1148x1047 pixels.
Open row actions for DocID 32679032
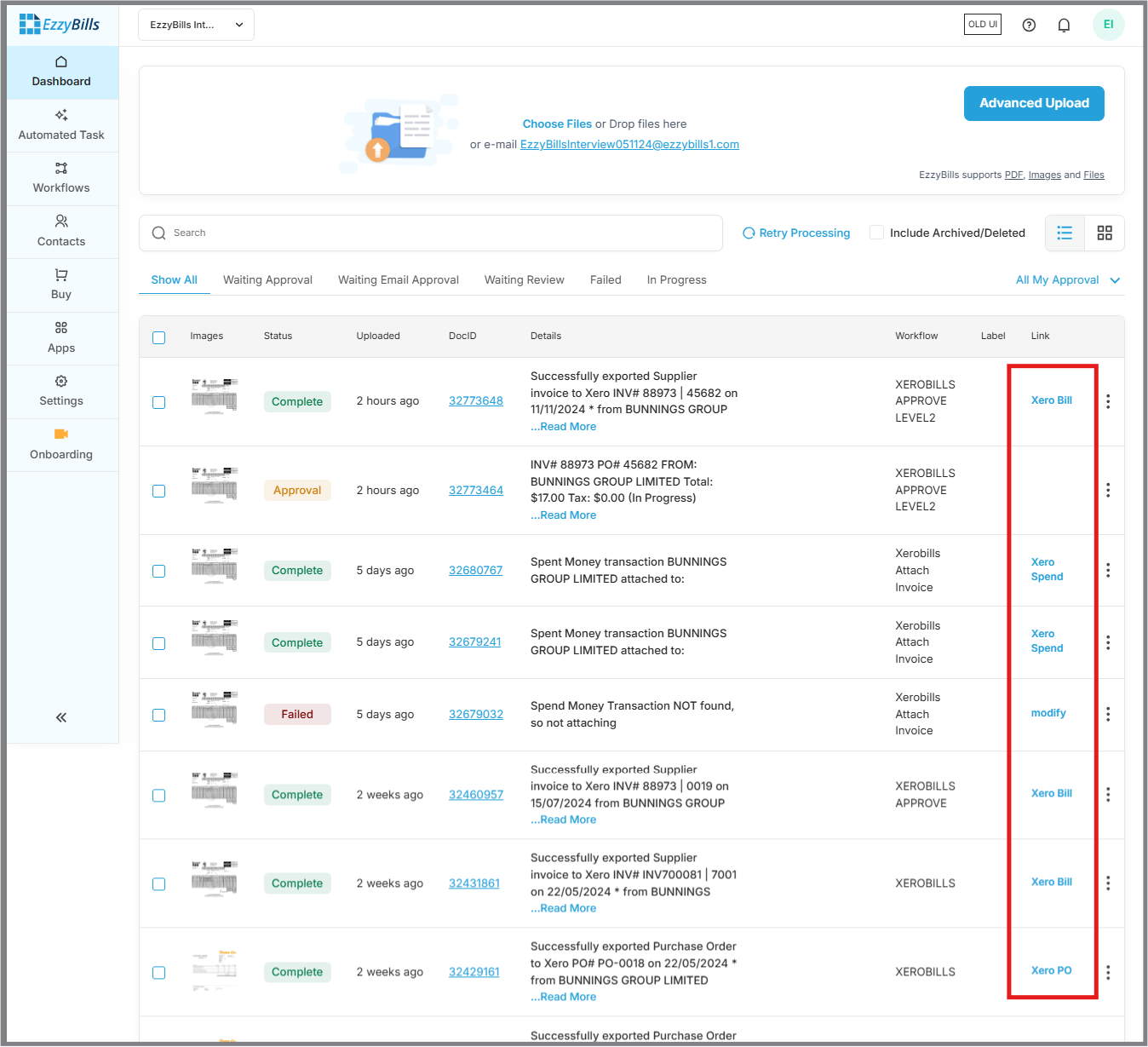coord(1108,714)
